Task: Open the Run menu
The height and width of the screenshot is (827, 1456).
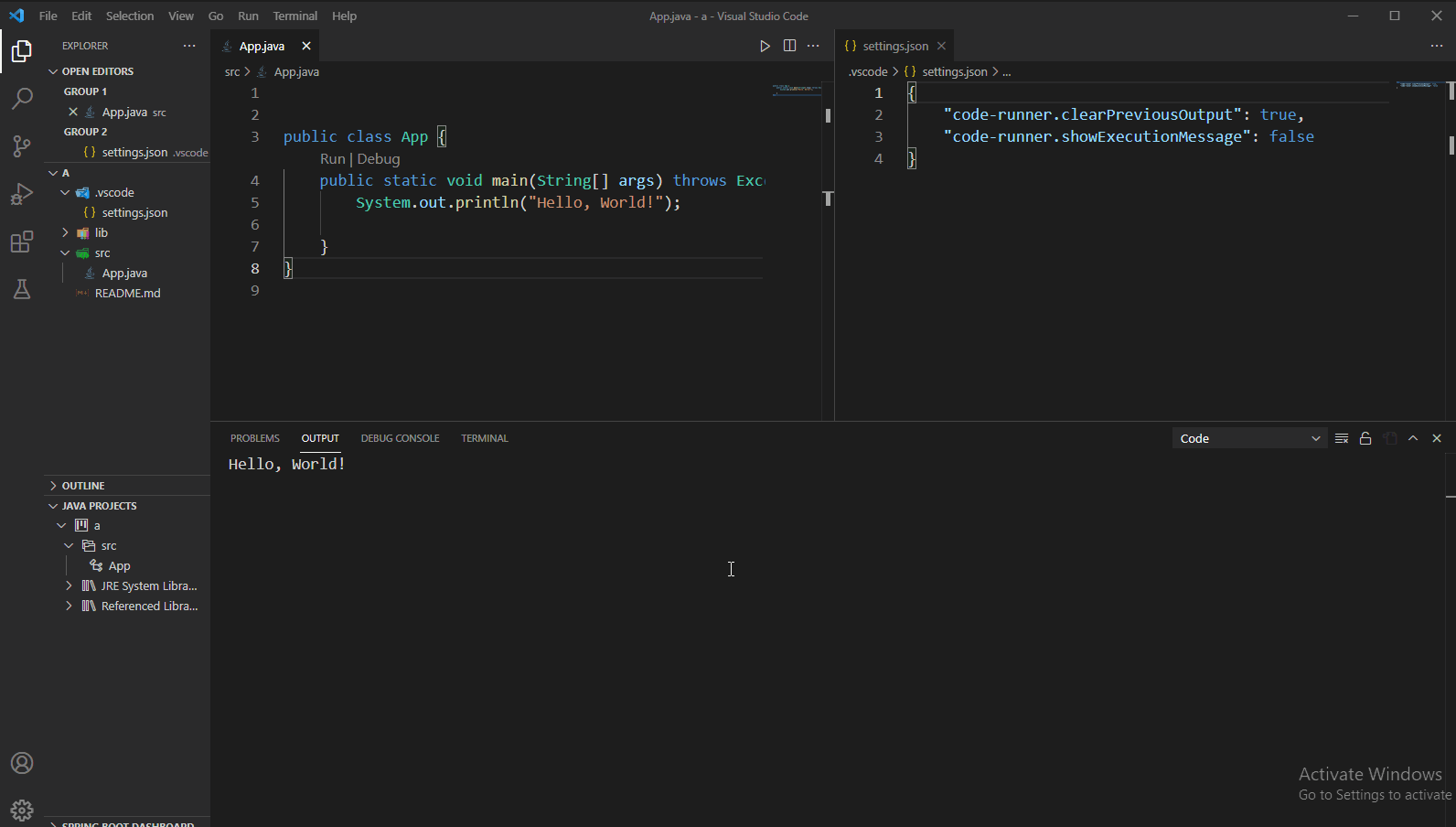Action: [248, 16]
